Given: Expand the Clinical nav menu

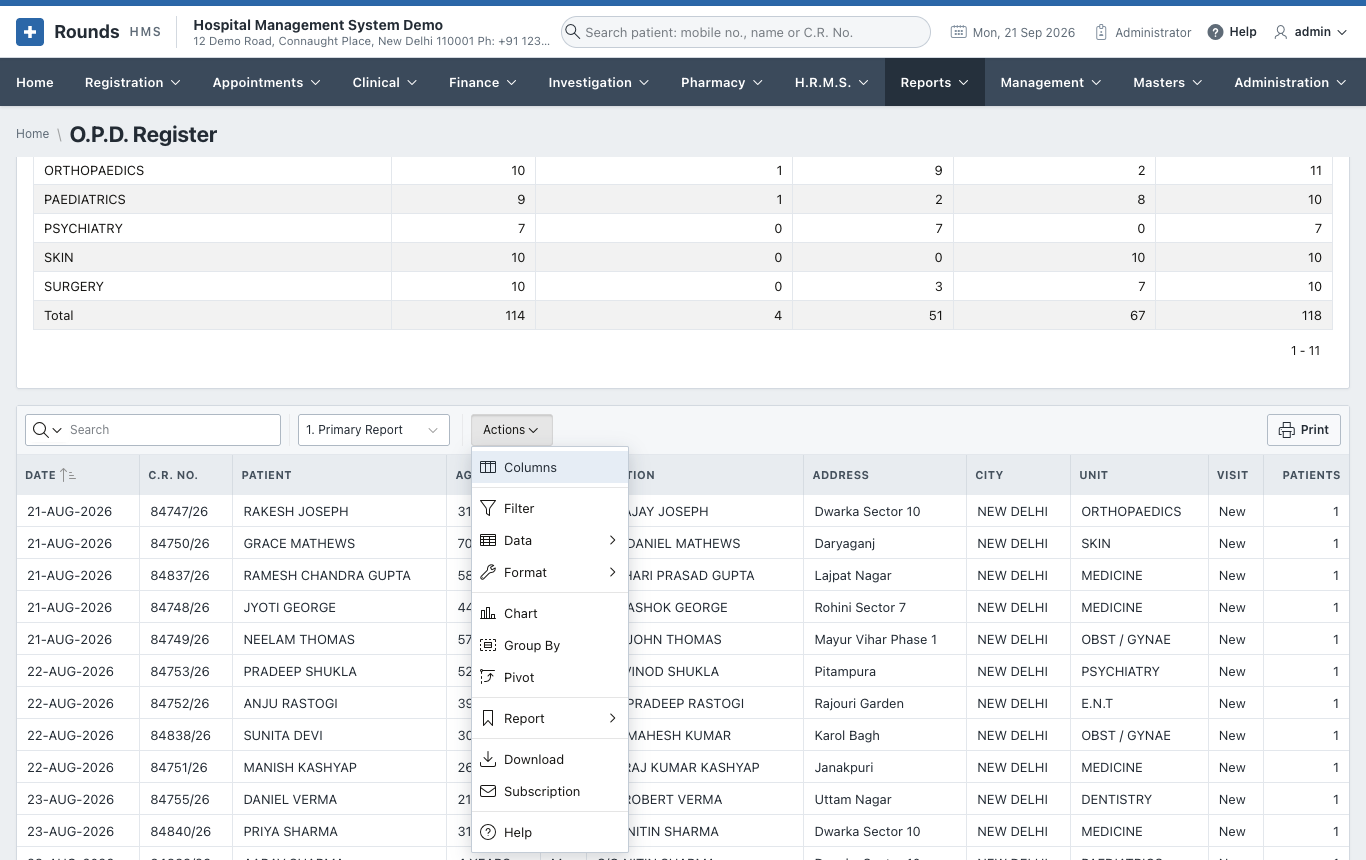Looking at the screenshot, I should (x=384, y=82).
